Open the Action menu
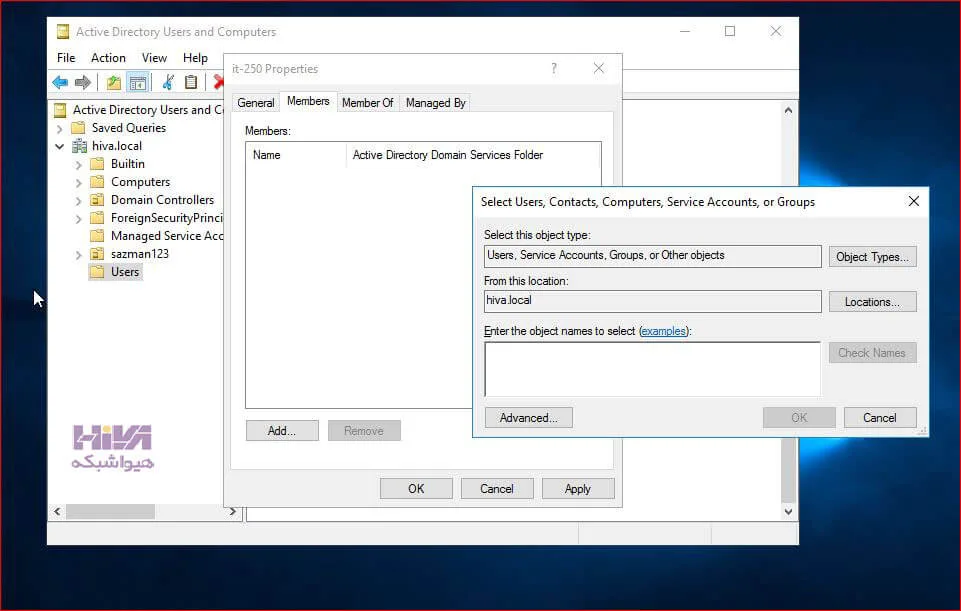Image resolution: width=961 pixels, height=611 pixels. tap(108, 58)
